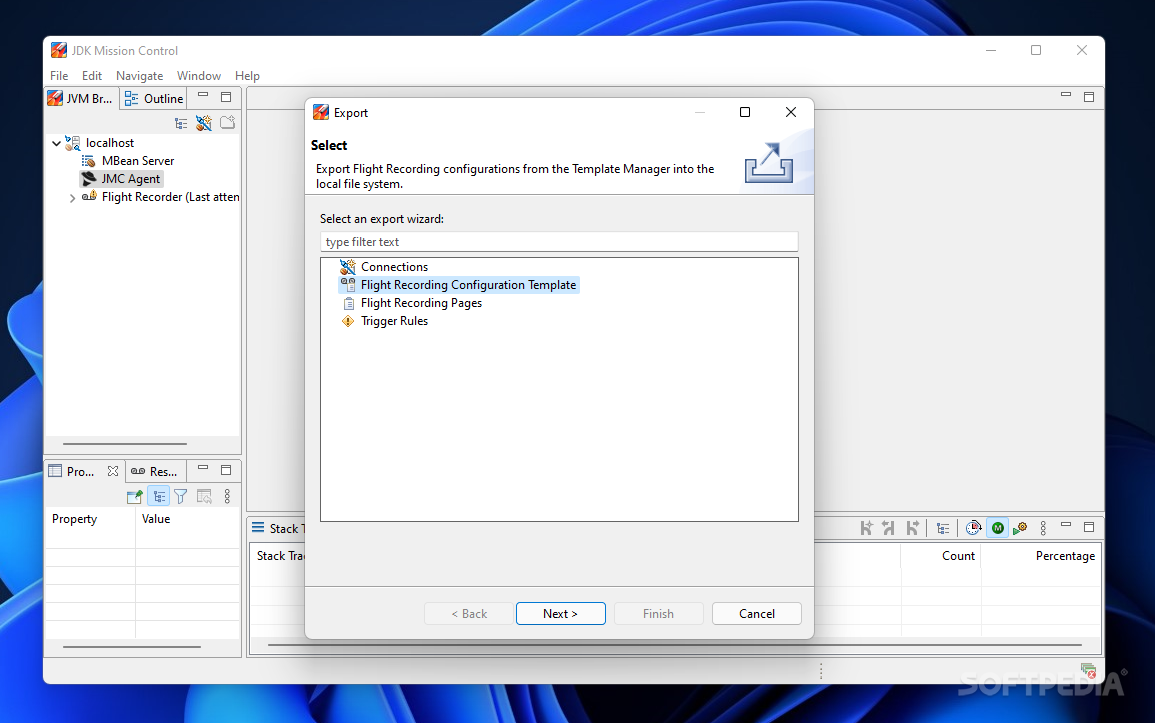The image size is (1155, 723).
Task: Open the Edit menu
Action: 92,76
